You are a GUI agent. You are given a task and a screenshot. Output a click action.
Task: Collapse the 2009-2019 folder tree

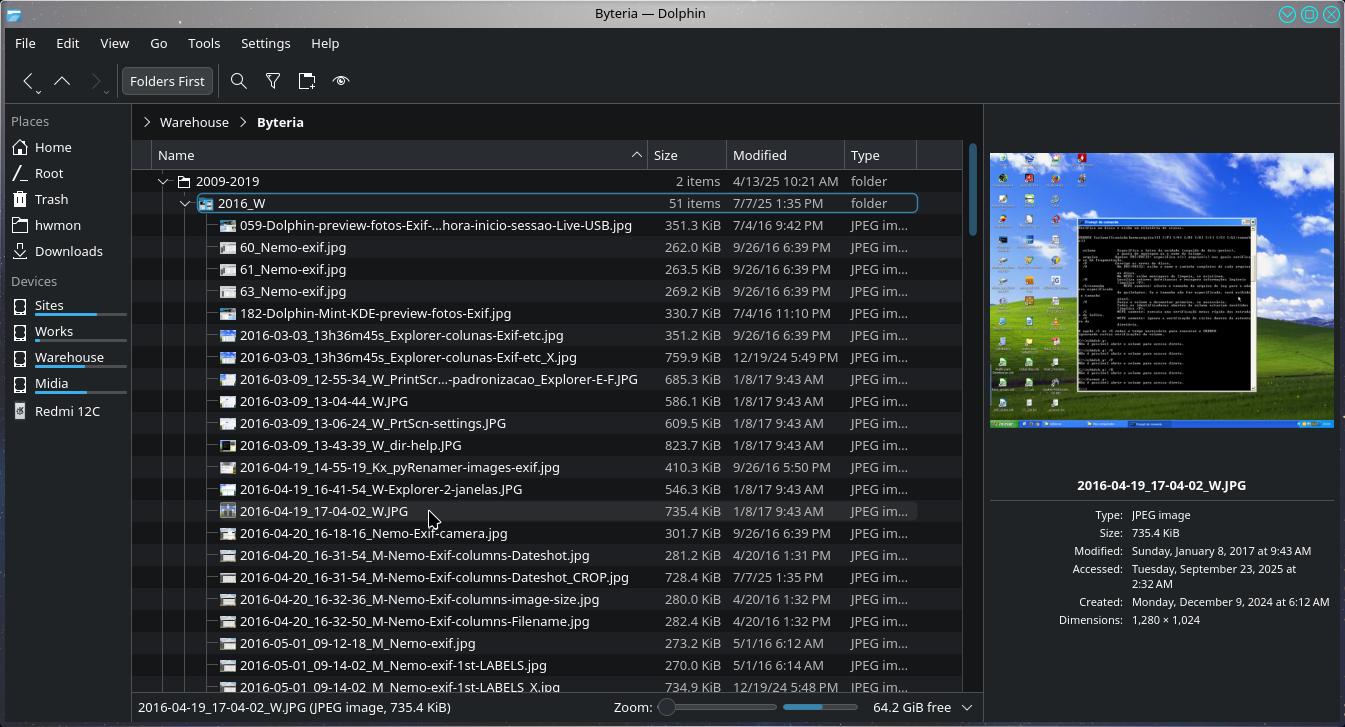pos(163,182)
